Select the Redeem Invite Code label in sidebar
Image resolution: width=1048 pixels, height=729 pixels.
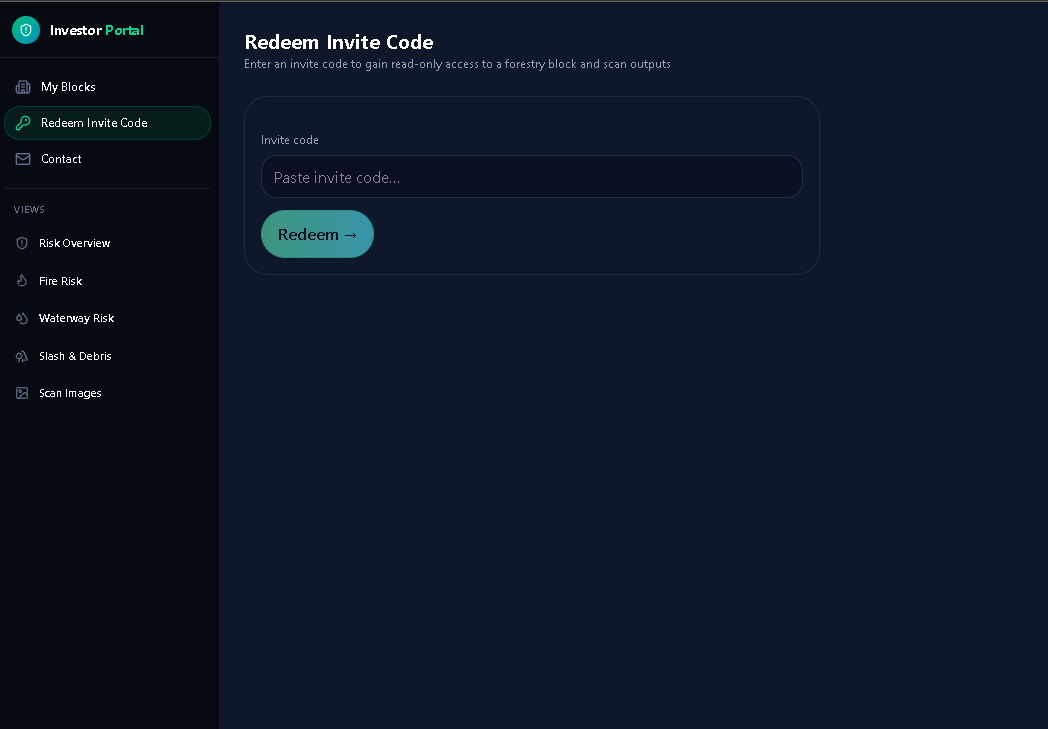(94, 123)
